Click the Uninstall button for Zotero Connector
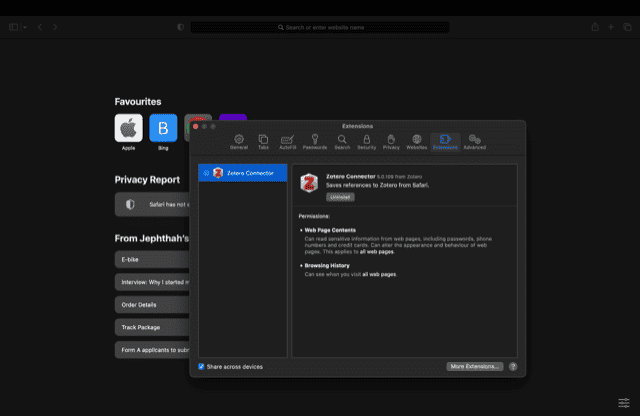 click(341, 197)
